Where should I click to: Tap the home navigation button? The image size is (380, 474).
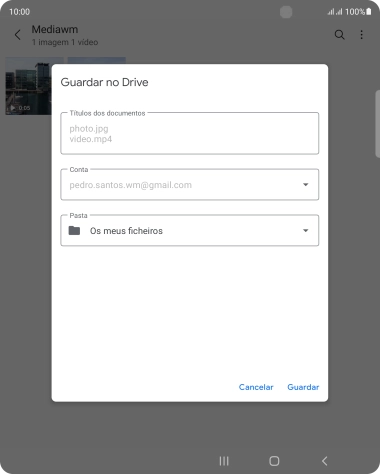point(274,461)
